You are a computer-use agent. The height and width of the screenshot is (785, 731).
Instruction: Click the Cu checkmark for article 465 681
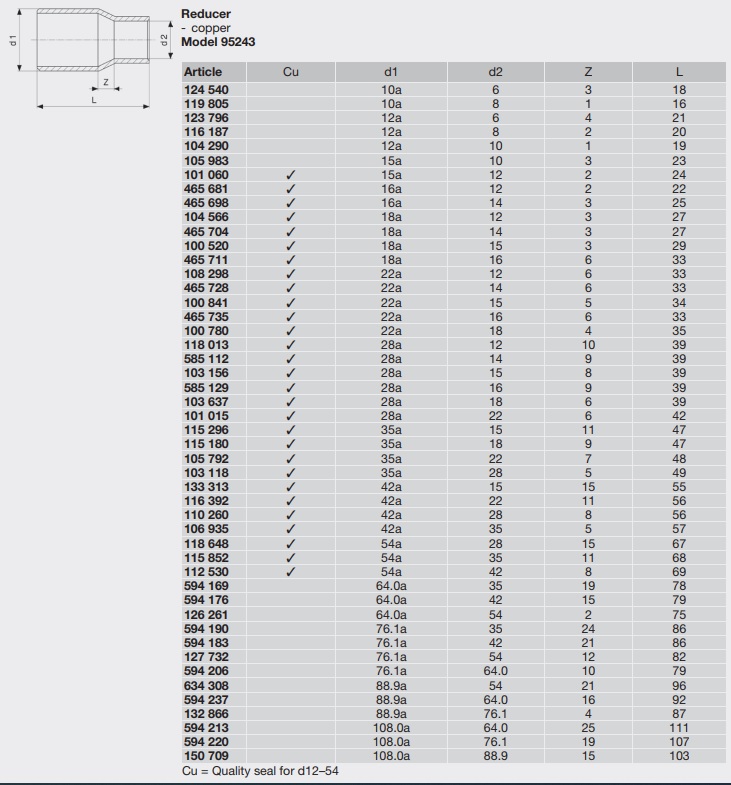(290, 189)
